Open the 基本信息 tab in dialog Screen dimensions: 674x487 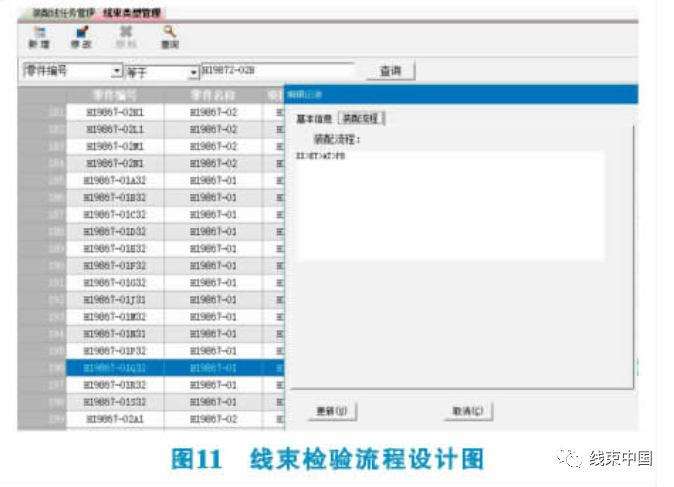coord(315,119)
